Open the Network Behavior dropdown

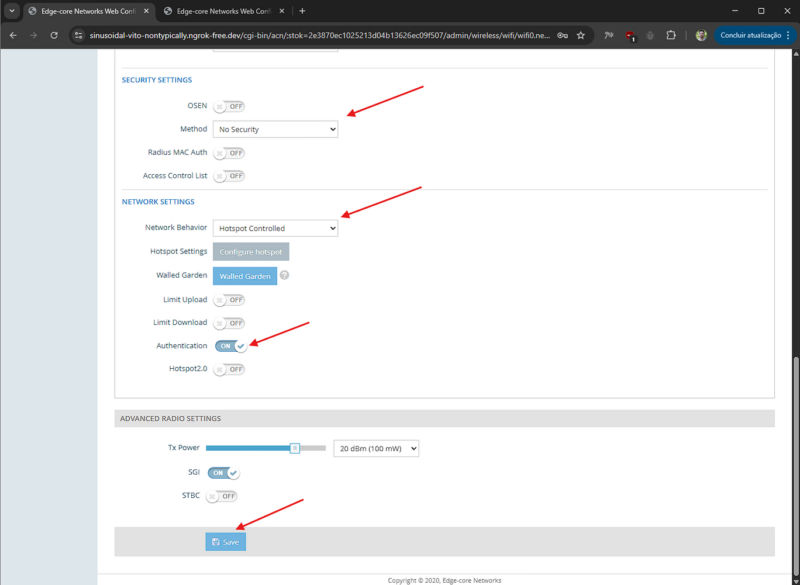point(275,228)
